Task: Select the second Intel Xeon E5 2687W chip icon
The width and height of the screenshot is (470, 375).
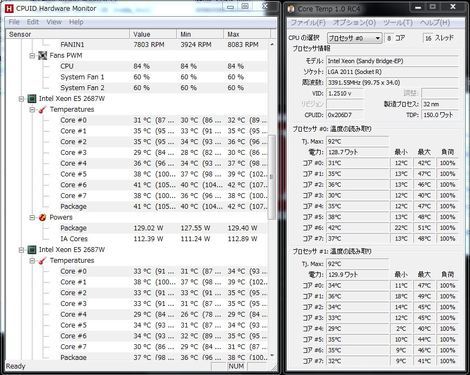Action: (x=32, y=249)
